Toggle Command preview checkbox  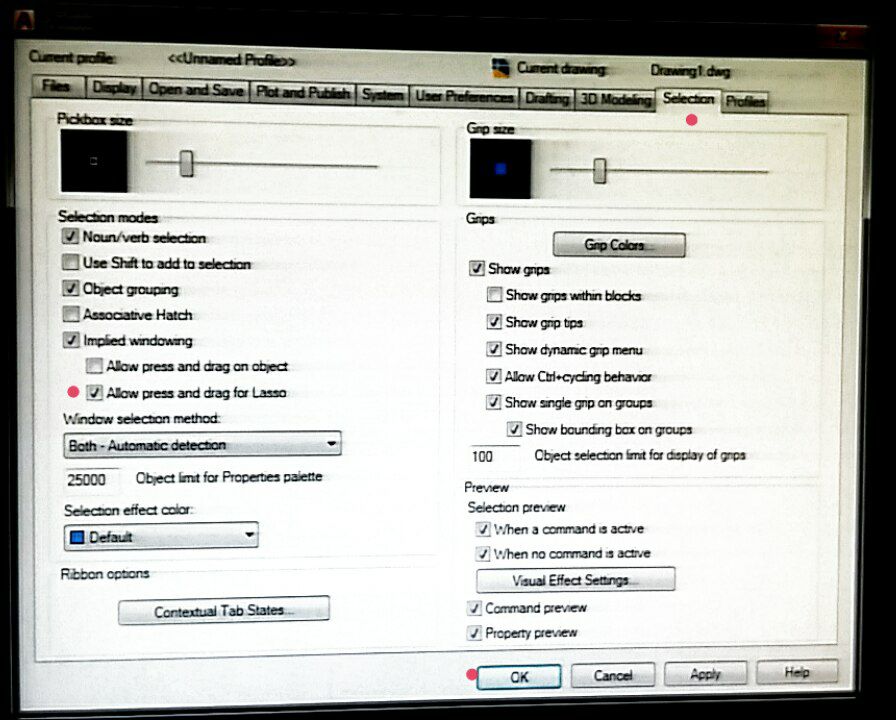pos(474,608)
